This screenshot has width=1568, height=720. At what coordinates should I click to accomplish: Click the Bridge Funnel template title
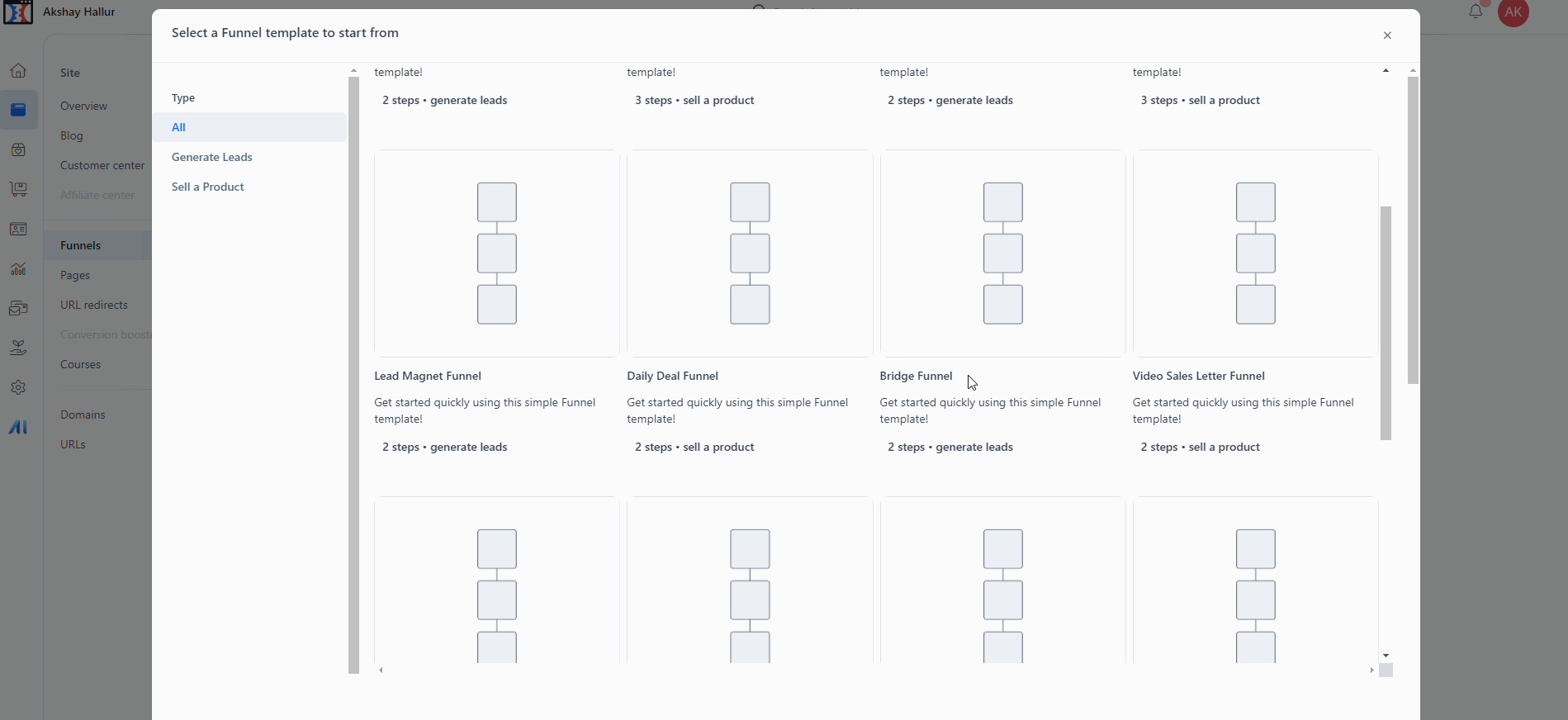(x=916, y=376)
